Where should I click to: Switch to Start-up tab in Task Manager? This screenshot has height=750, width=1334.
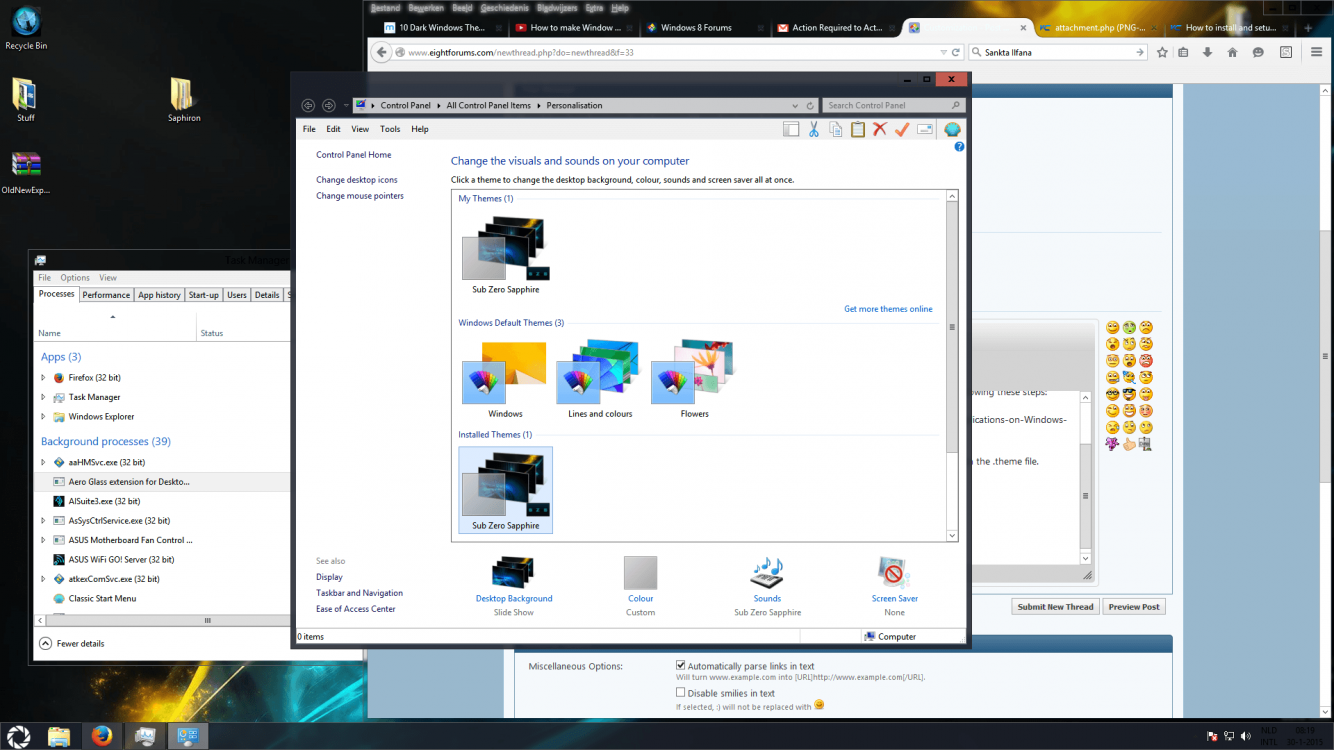204,295
